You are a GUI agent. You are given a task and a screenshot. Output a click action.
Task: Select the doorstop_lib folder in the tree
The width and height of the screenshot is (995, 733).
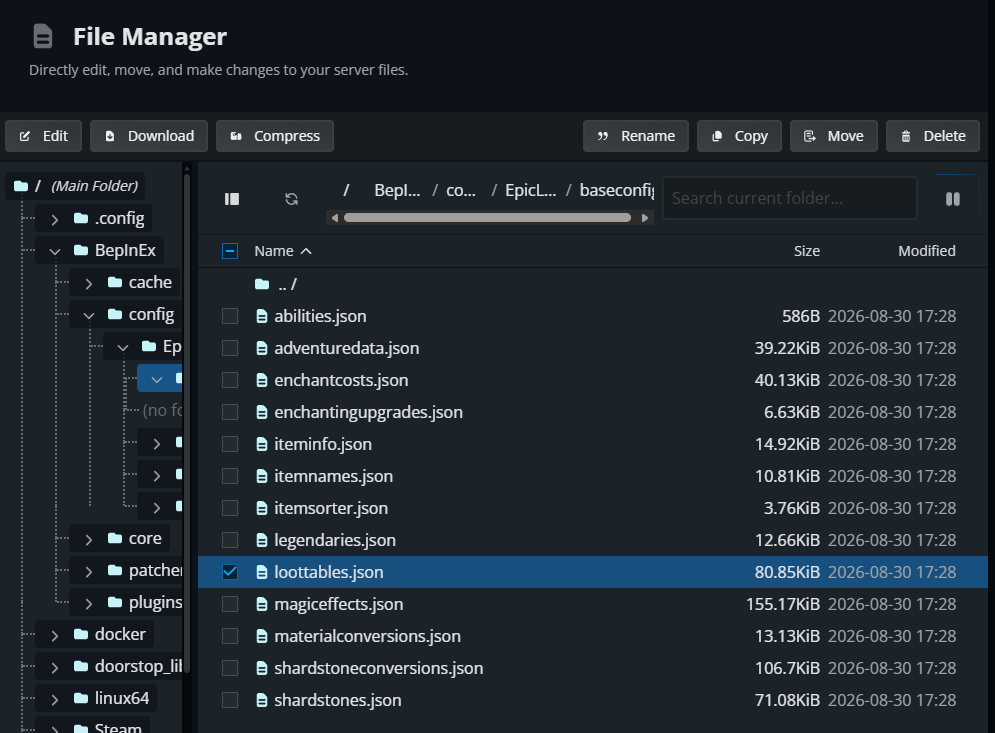click(x=138, y=666)
